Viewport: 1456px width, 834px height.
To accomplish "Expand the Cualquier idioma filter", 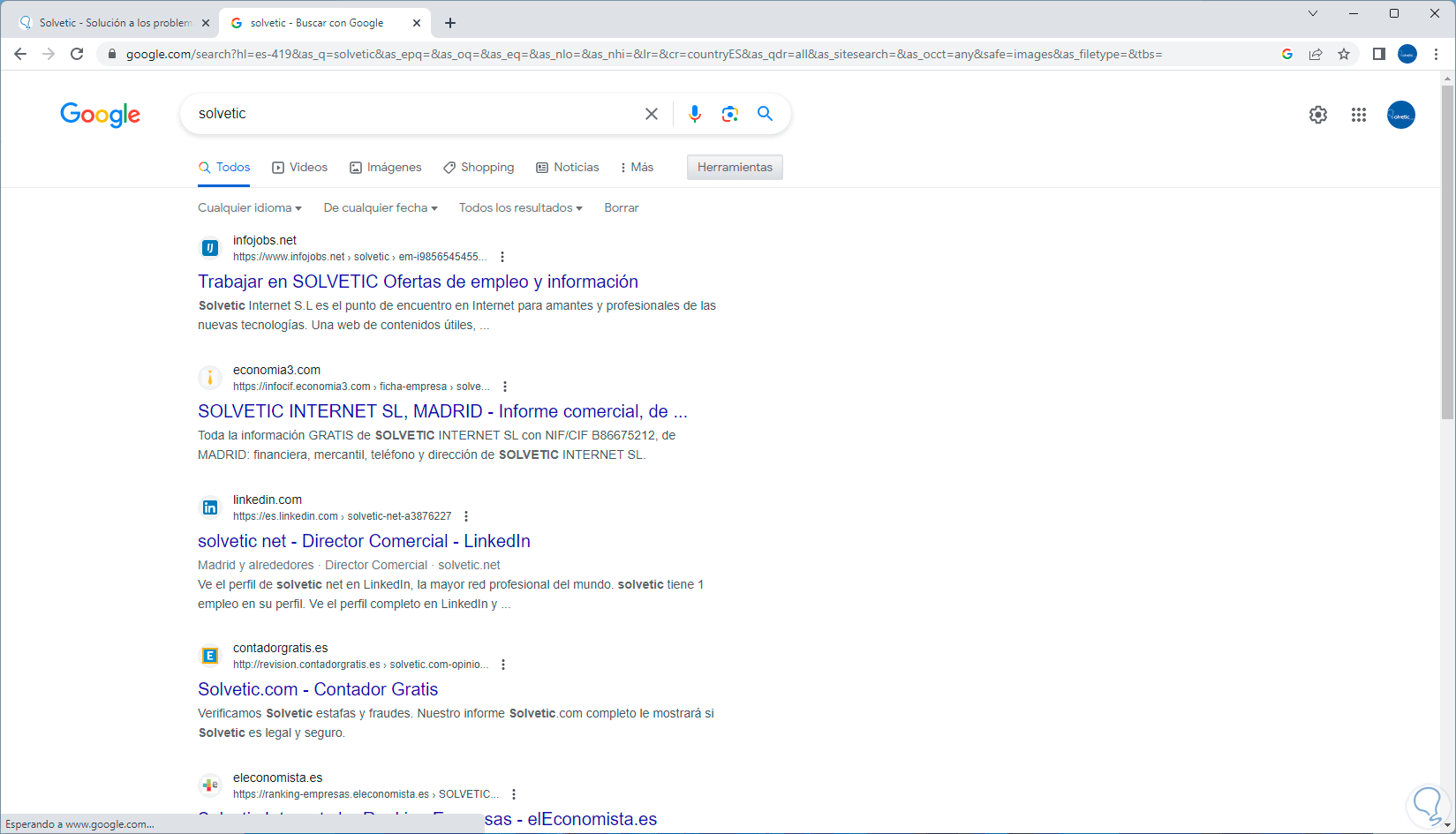I will pos(250,208).
